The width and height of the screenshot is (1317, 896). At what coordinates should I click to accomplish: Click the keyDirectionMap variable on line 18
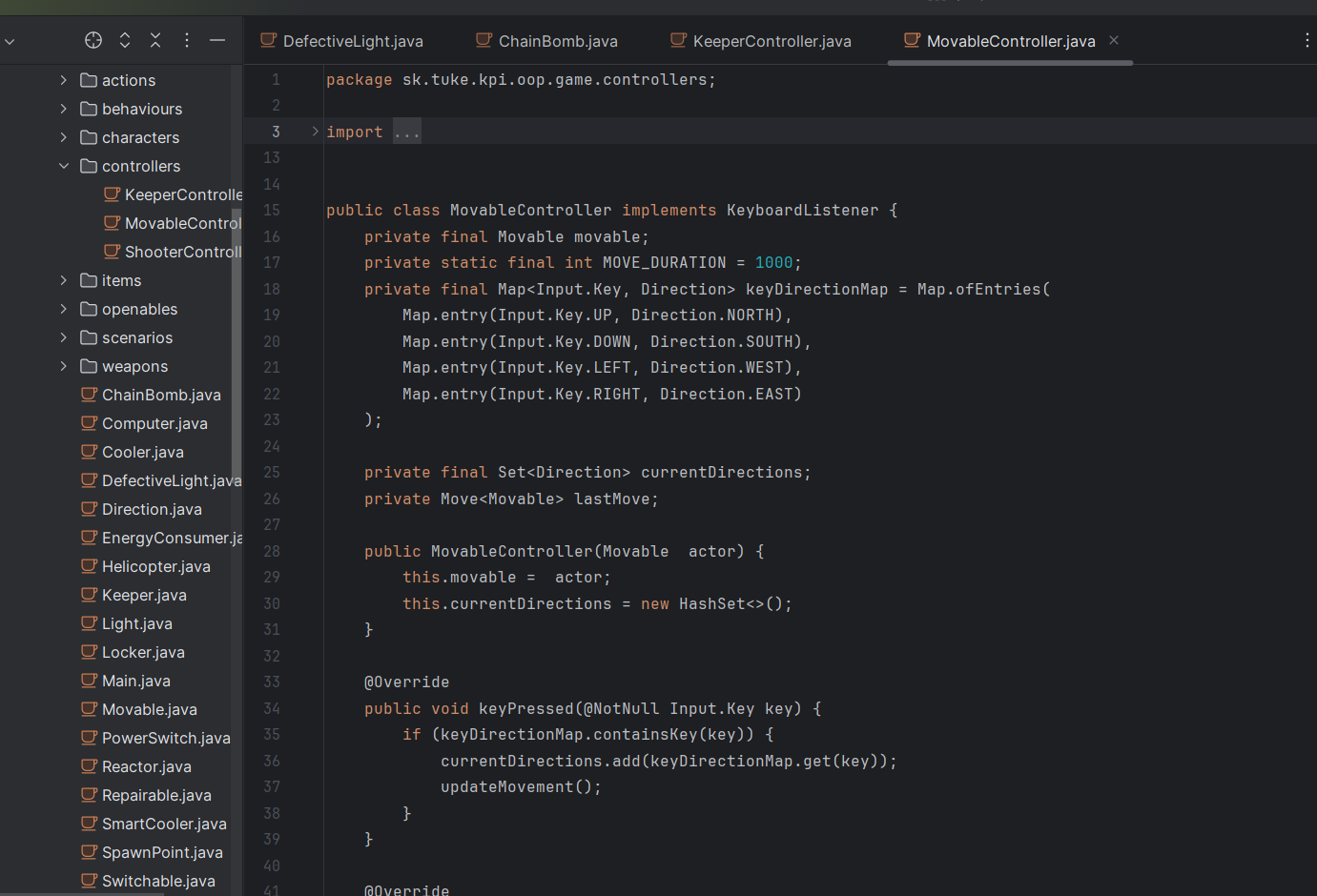click(x=816, y=289)
